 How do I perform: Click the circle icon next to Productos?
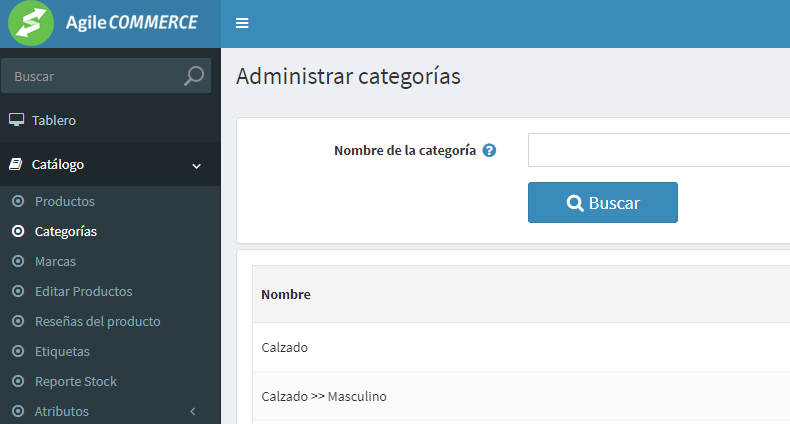[18, 201]
